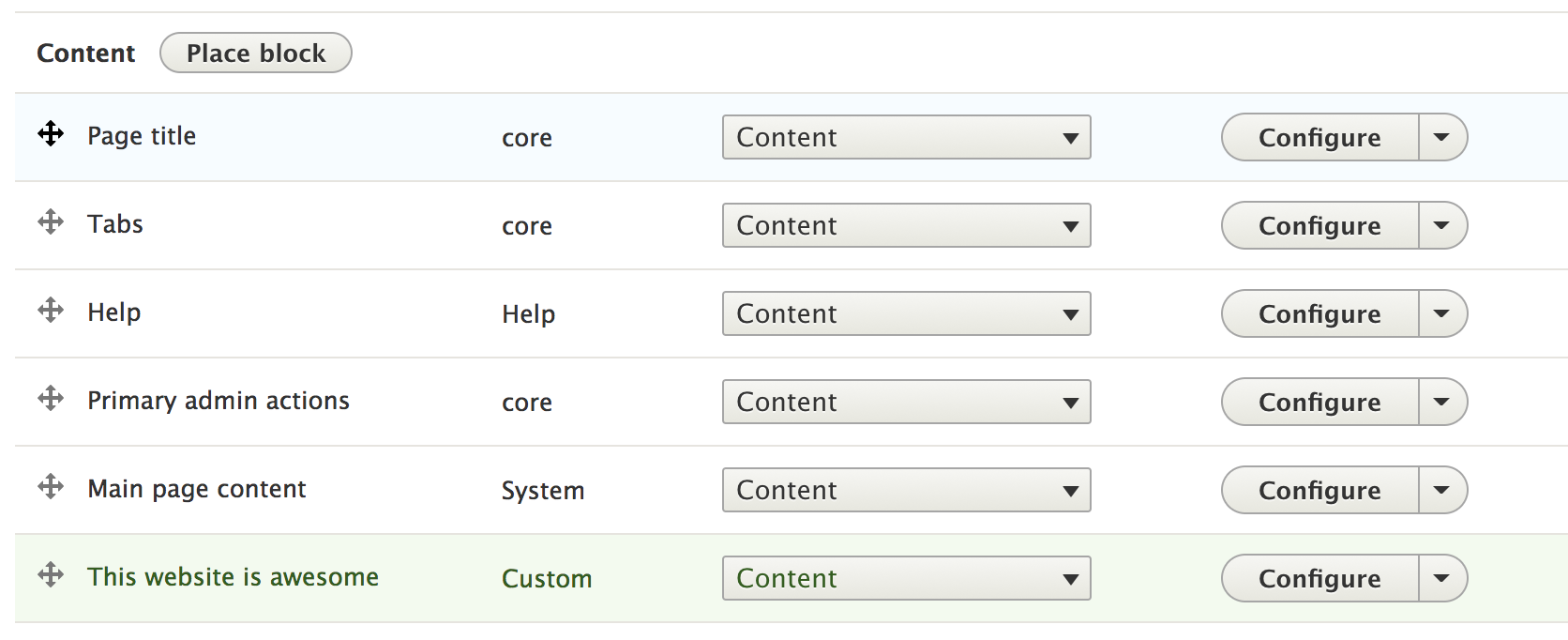Configure the Main page content block
The image size is (1568, 640).
pyautogui.click(x=1319, y=490)
